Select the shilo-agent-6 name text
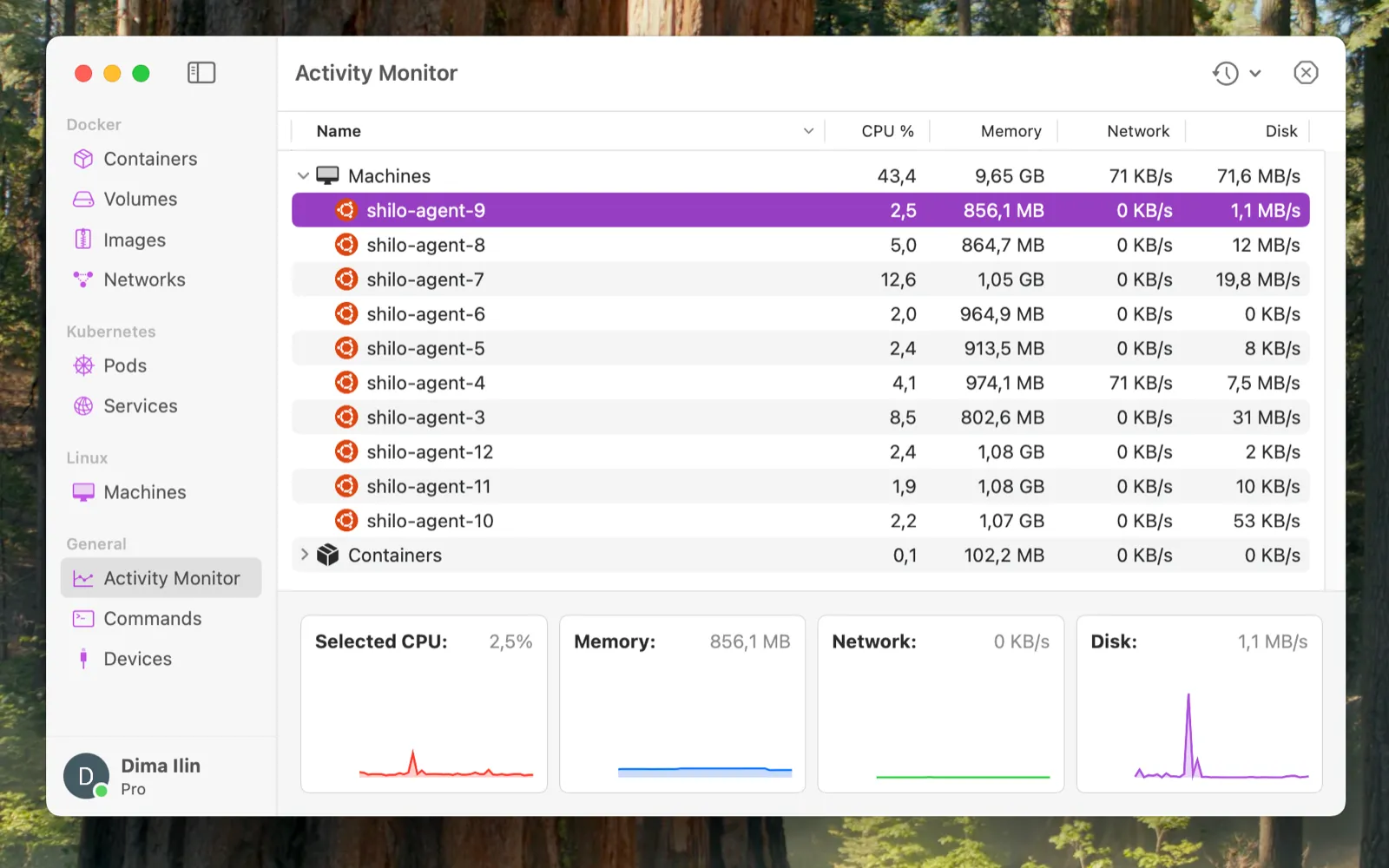 click(x=425, y=314)
